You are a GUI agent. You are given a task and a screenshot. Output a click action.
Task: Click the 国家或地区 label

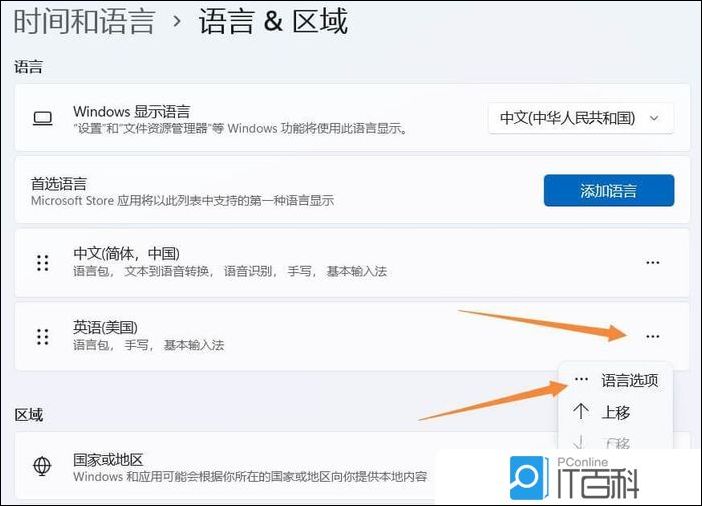tap(108, 459)
